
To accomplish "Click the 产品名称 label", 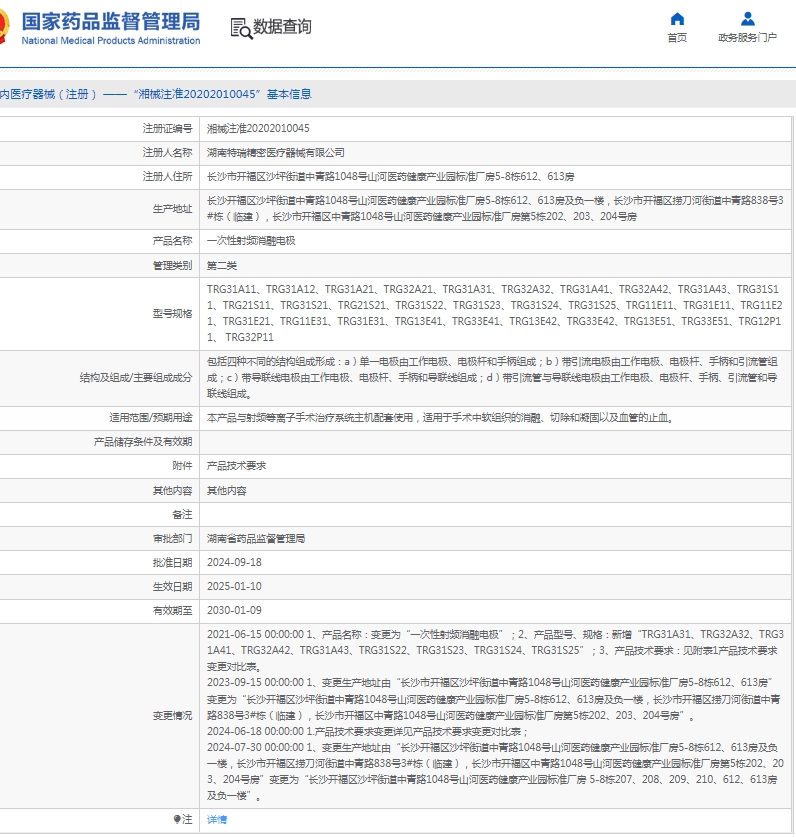I will pos(172,241).
